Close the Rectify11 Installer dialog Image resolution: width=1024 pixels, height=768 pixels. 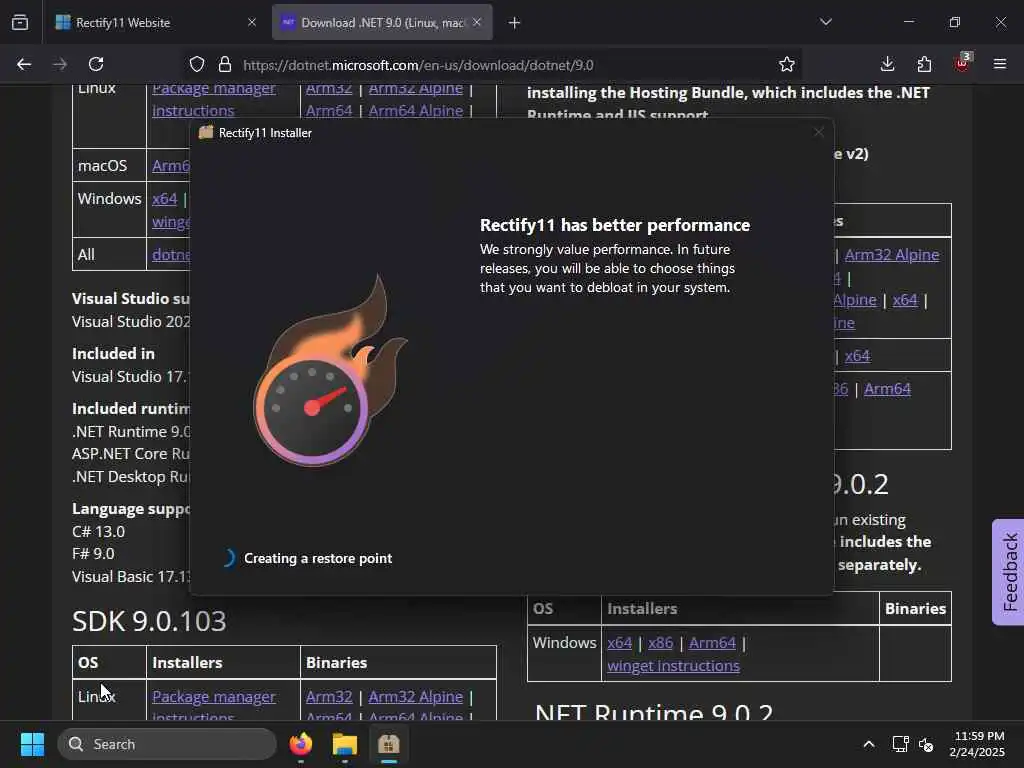point(819,133)
